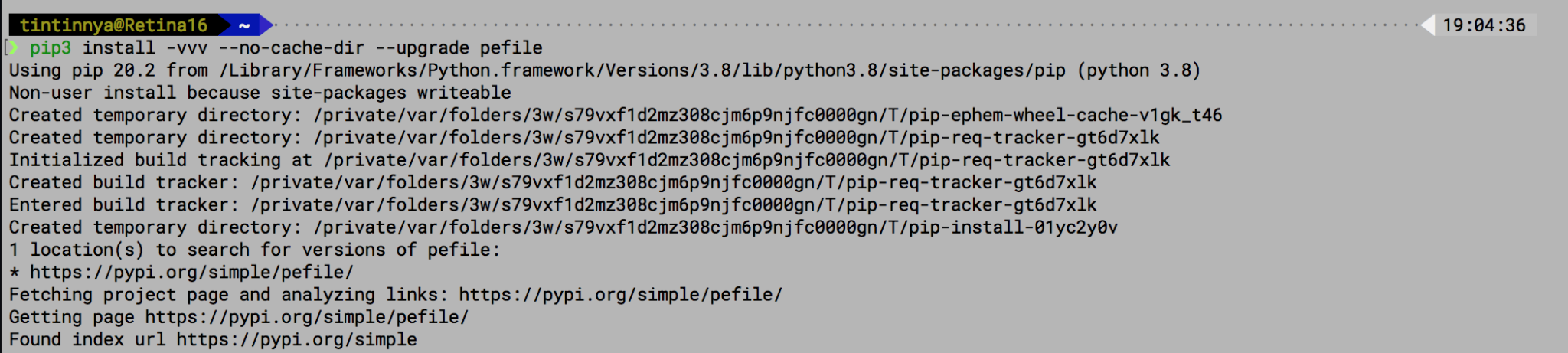Open URL after 'analyzing links:'
Viewport: 1568px width, 353px height.
[621, 295]
